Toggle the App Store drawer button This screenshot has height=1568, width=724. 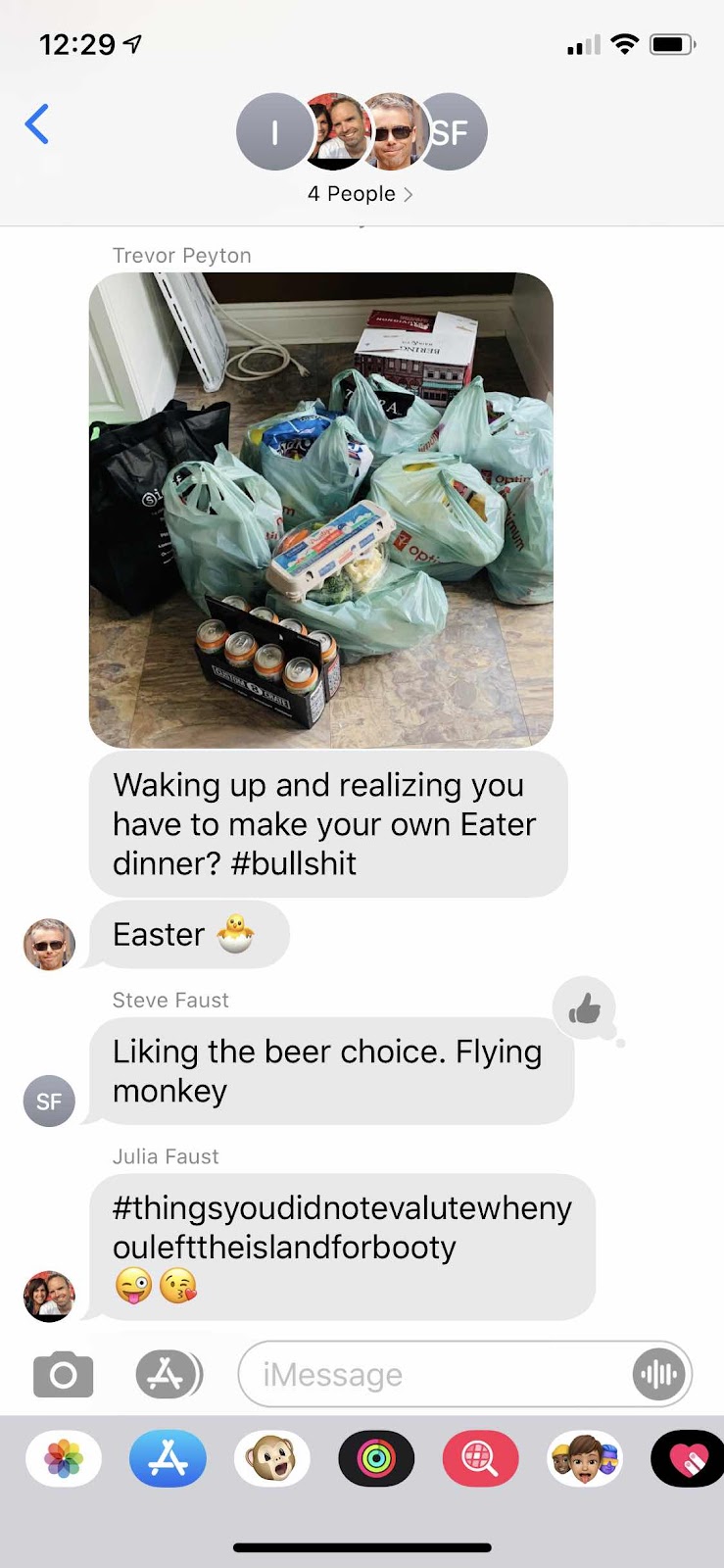tap(169, 1374)
